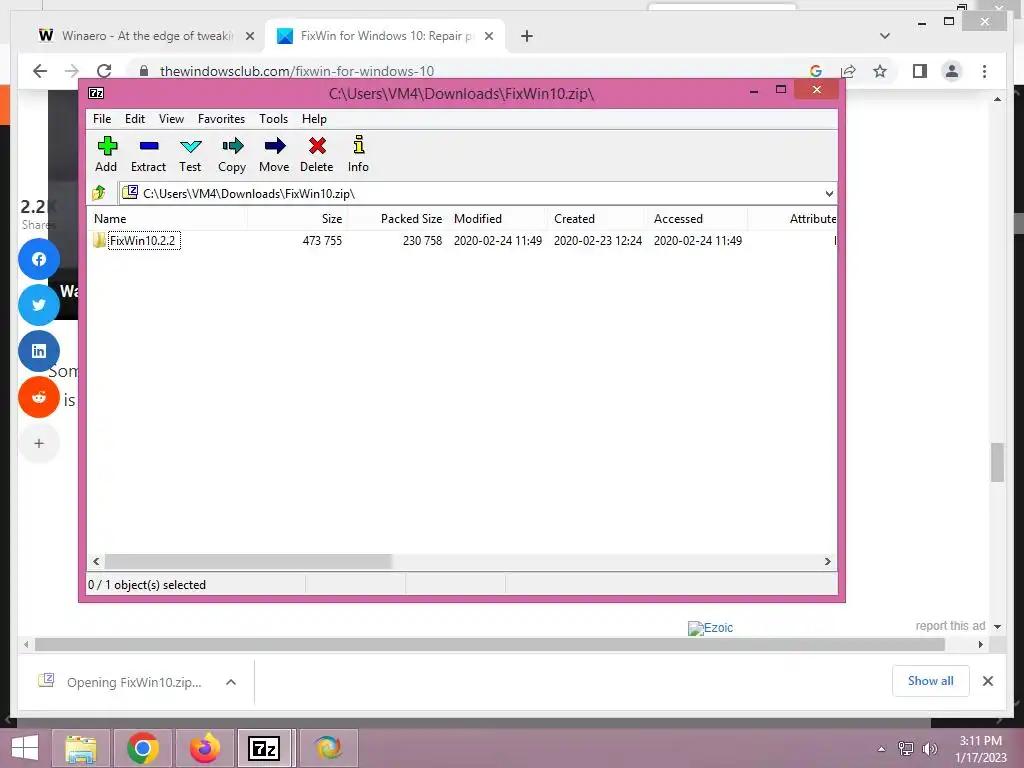Screen dimensions: 1024x768
Task: Open Windows Start menu
Action: [x=25, y=748]
